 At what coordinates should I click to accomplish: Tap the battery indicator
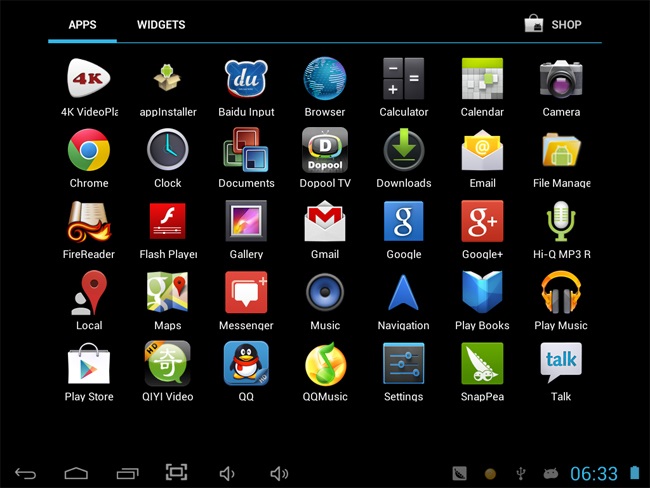point(635,473)
